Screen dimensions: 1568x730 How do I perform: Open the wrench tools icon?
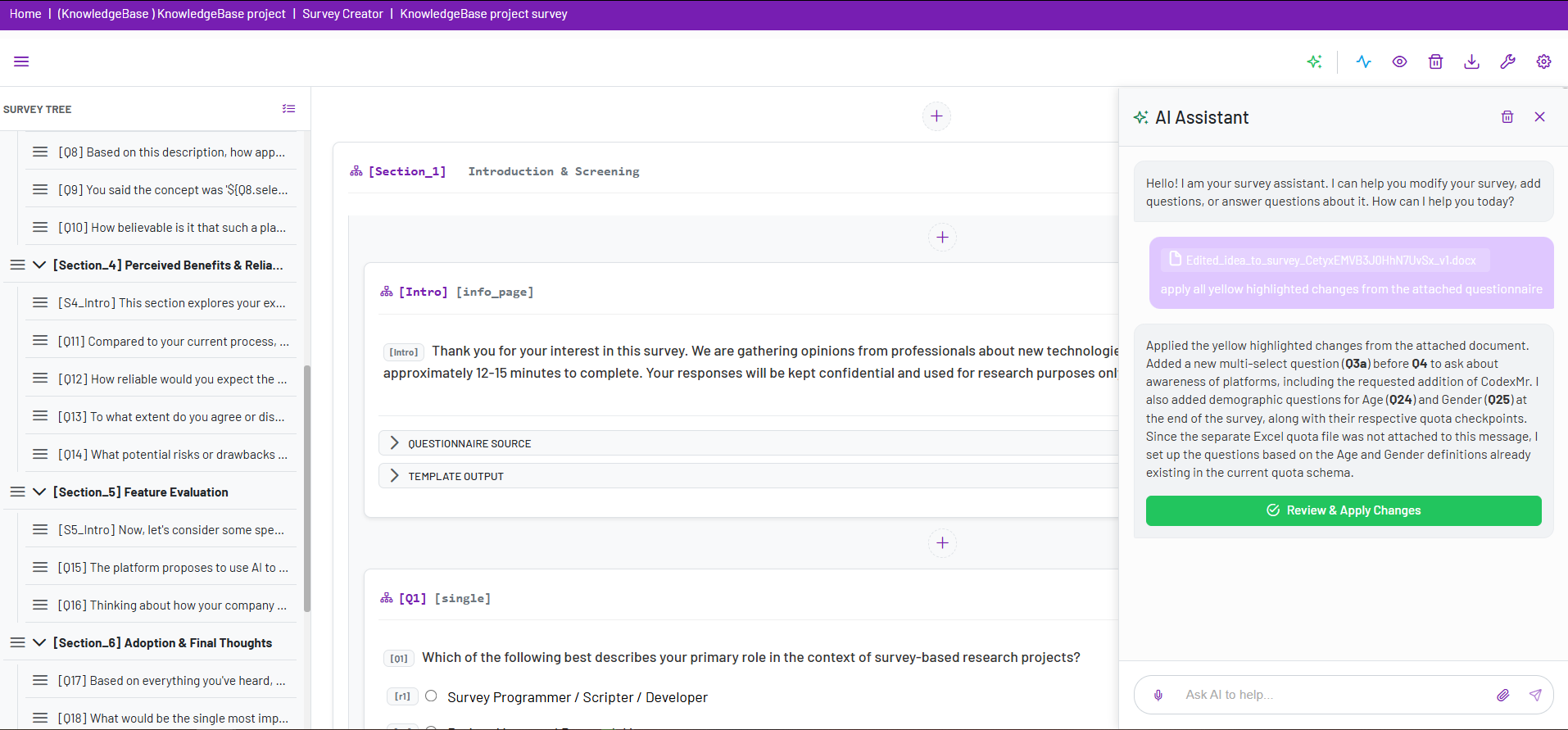pos(1507,61)
